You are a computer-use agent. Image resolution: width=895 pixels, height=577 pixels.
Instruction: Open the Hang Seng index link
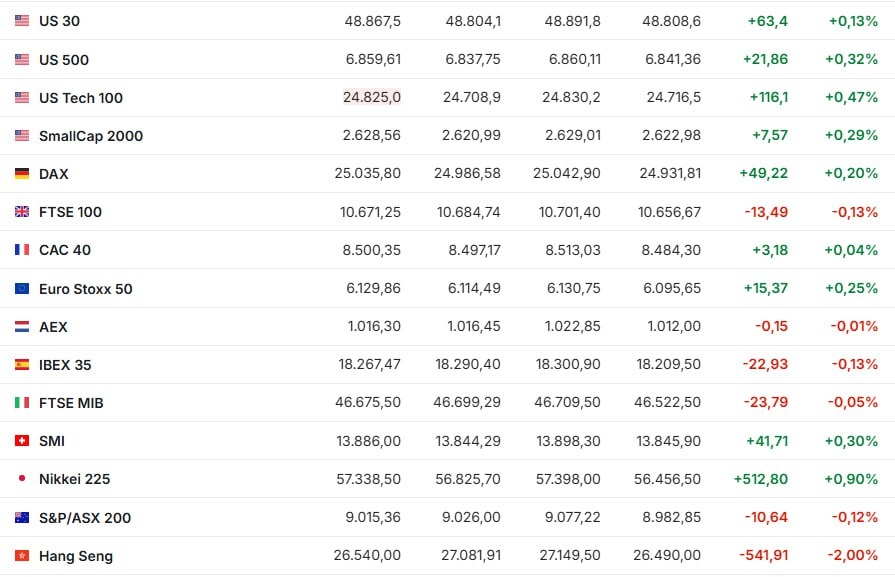coord(76,556)
